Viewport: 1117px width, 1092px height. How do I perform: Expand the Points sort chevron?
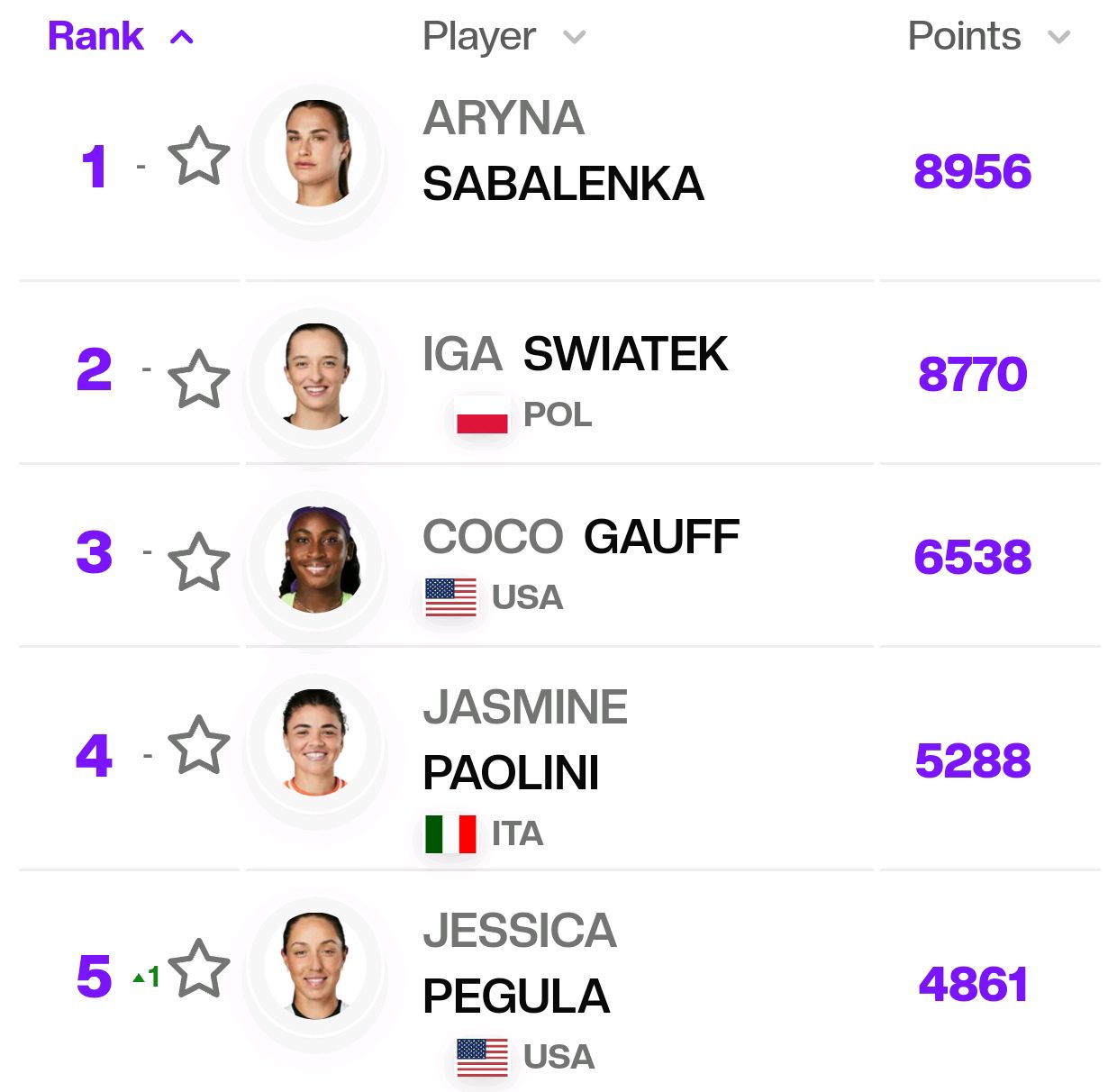[1059, 37]
